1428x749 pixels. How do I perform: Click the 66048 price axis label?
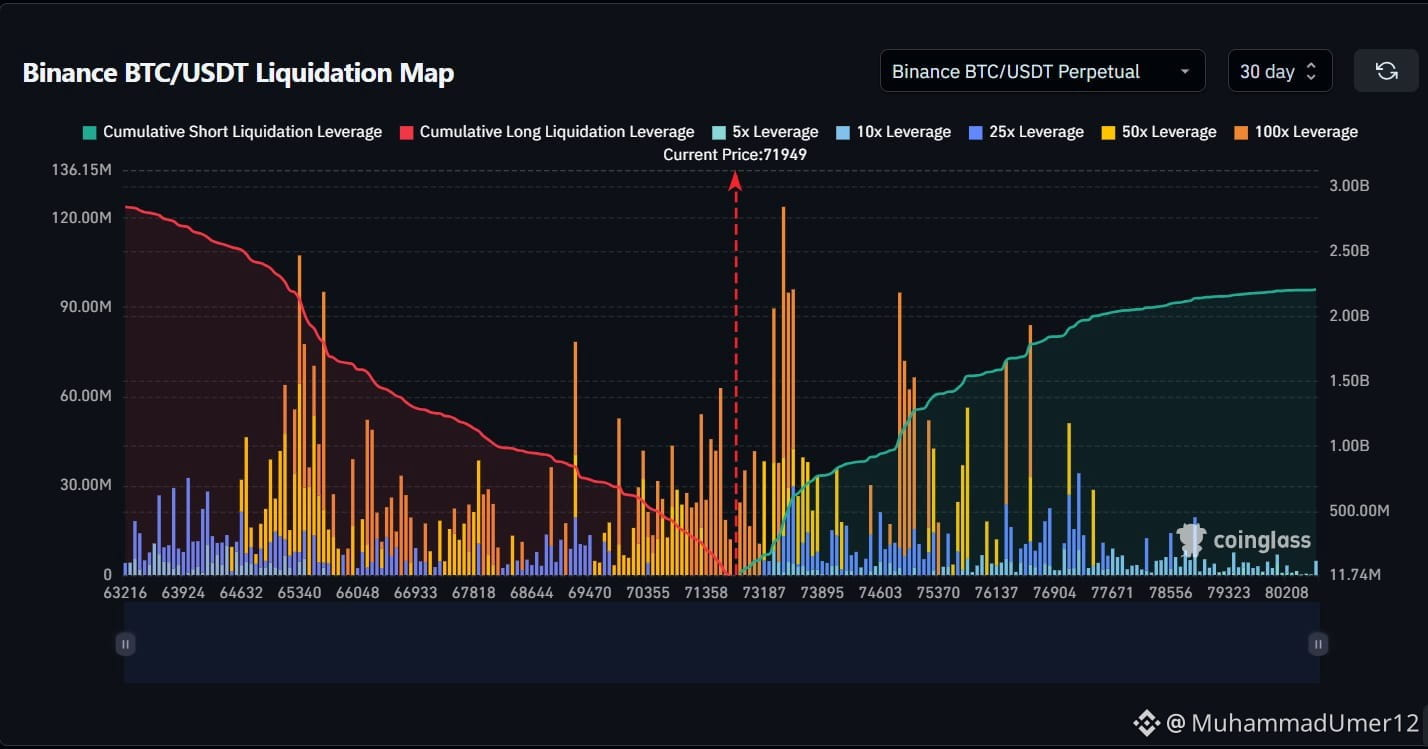pos(357,593)
